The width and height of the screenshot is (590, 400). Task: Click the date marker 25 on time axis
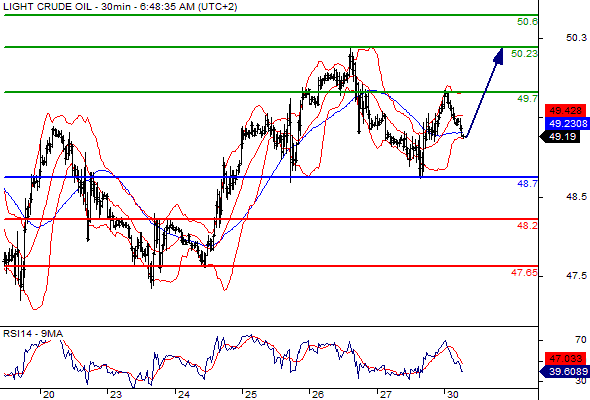(x=251, y=394)
